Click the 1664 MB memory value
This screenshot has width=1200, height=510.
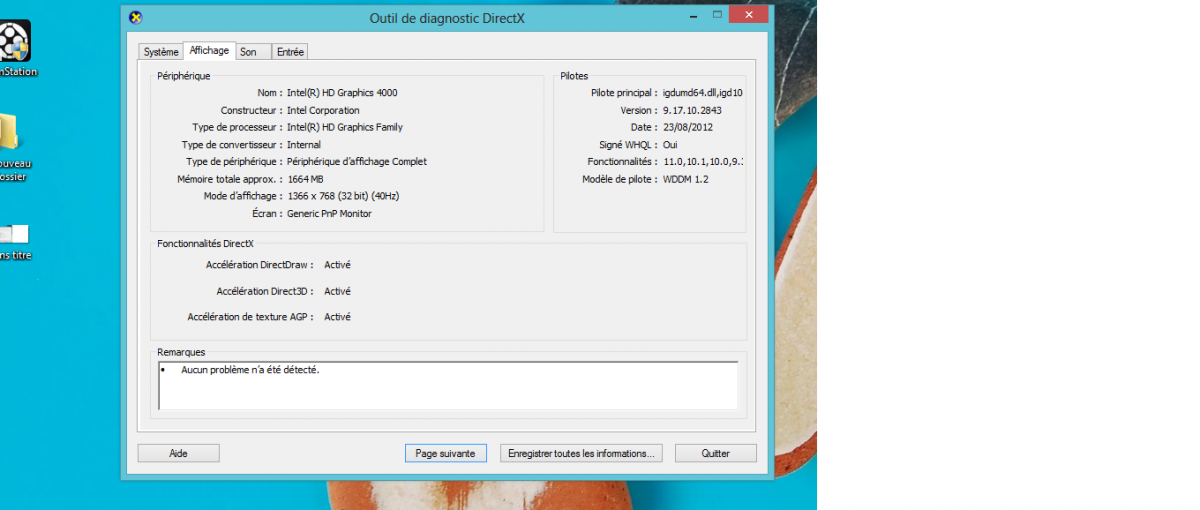305,179
